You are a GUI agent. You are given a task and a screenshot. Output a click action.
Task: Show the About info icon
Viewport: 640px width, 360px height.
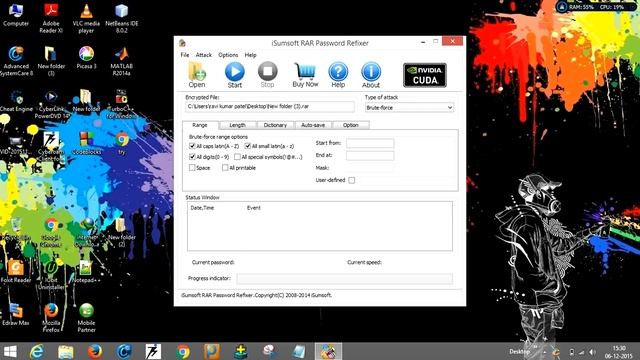(371, 75)
